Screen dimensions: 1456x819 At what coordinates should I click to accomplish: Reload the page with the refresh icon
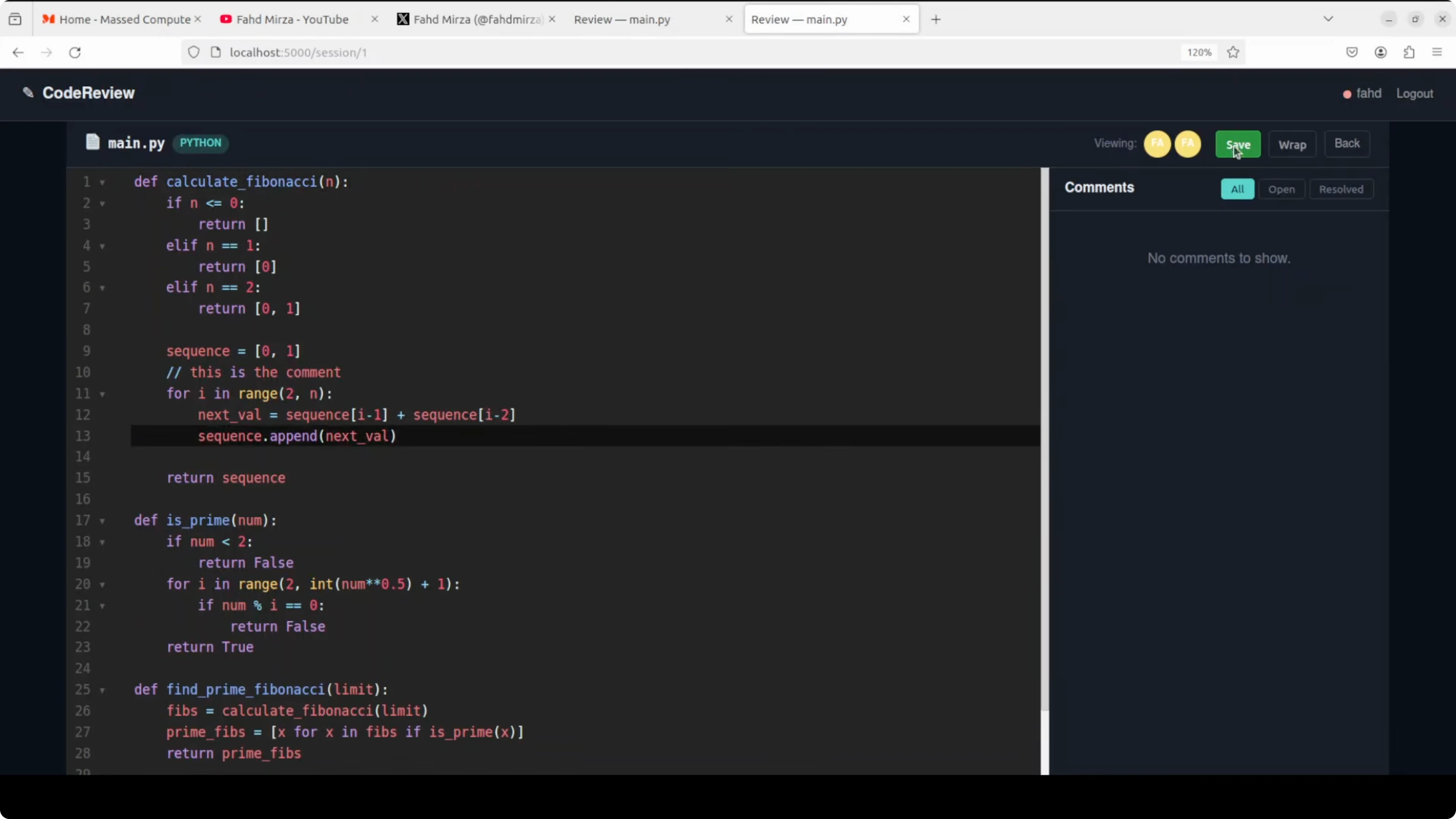pos(75,52)
